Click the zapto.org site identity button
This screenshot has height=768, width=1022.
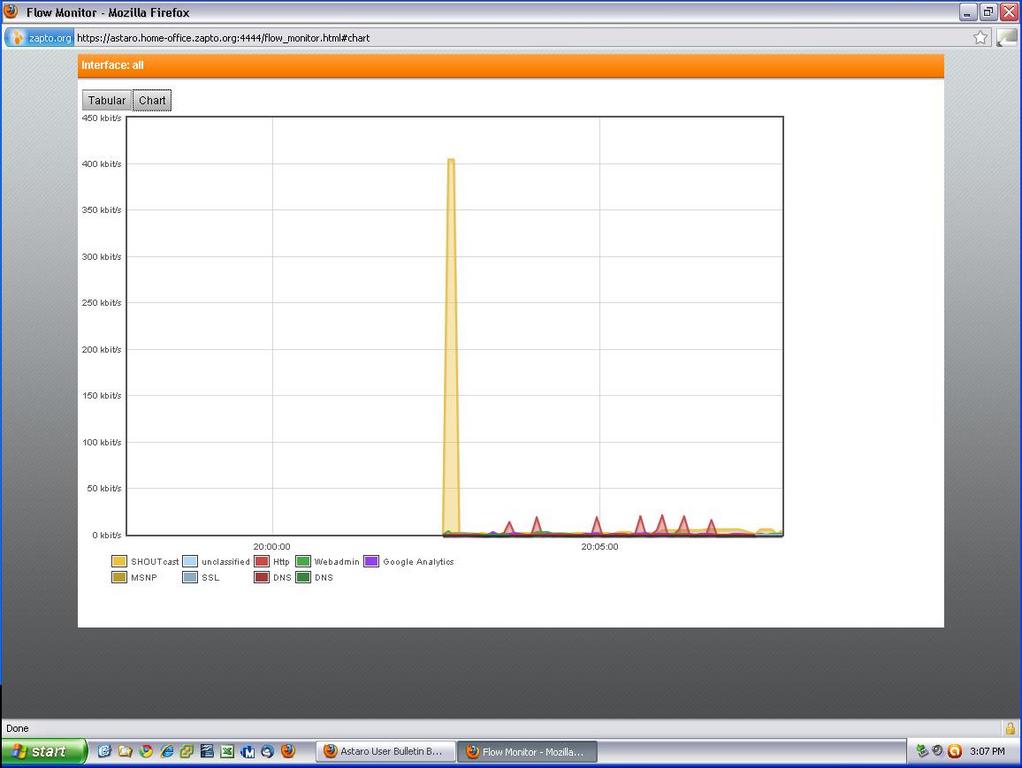click(40, 38)
